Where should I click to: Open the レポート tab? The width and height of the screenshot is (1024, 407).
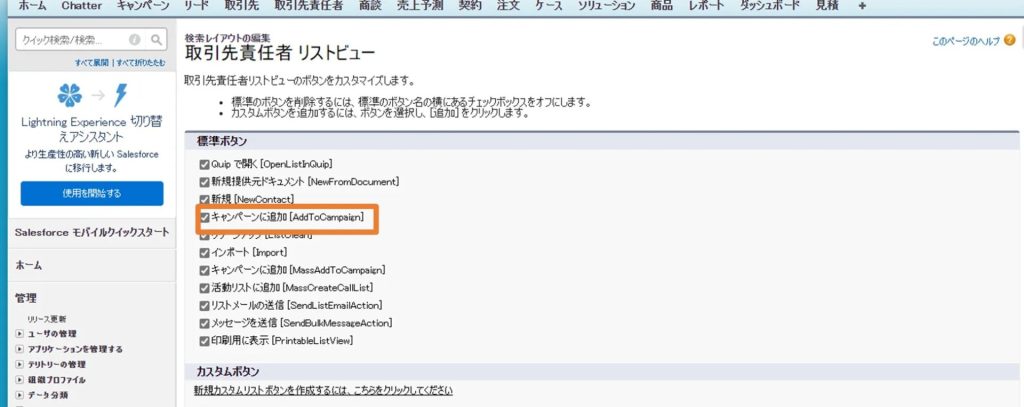click(x=706, y=5)
